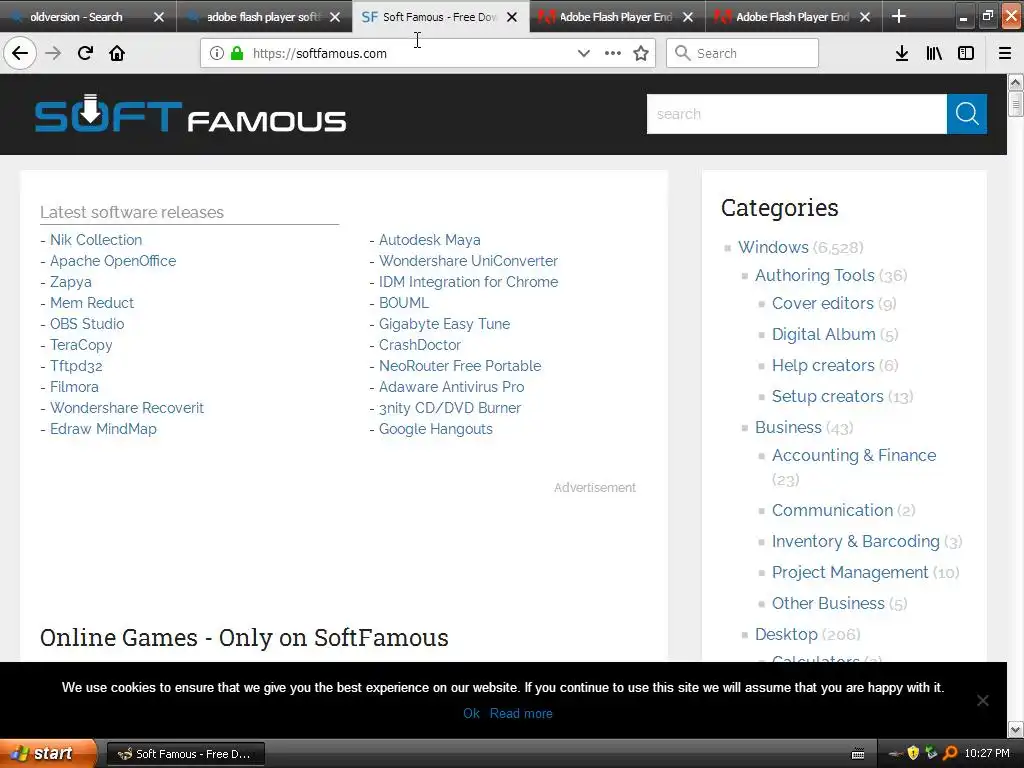Click the green secure padlock icon
This screenshot has height=768, width=1024.
[237, 53]
